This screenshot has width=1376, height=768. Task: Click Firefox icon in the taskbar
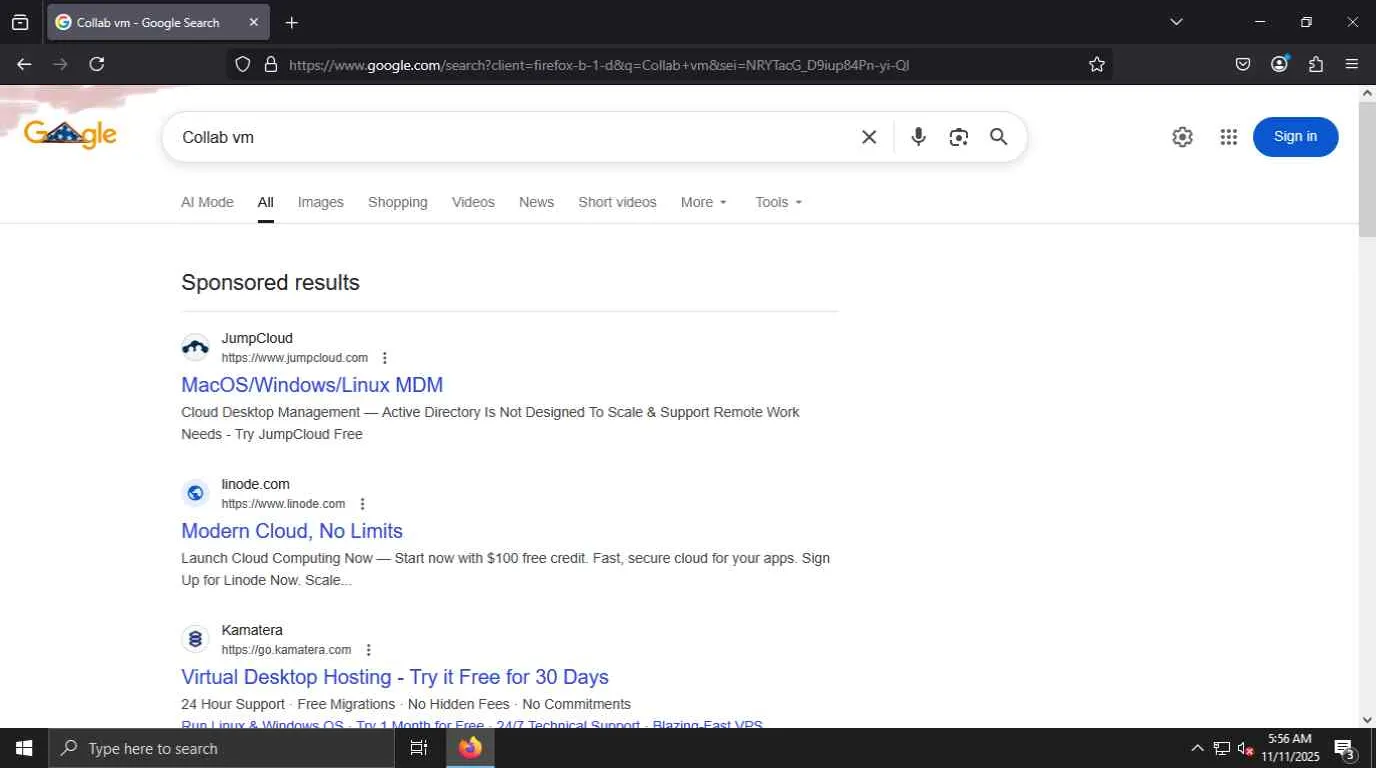pyautogui.click(x=470, y=748)
